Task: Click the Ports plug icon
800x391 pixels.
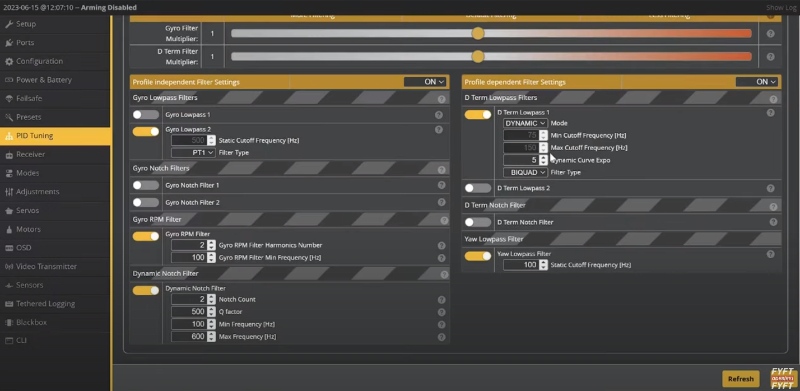Action: click(x=9, y=43)
